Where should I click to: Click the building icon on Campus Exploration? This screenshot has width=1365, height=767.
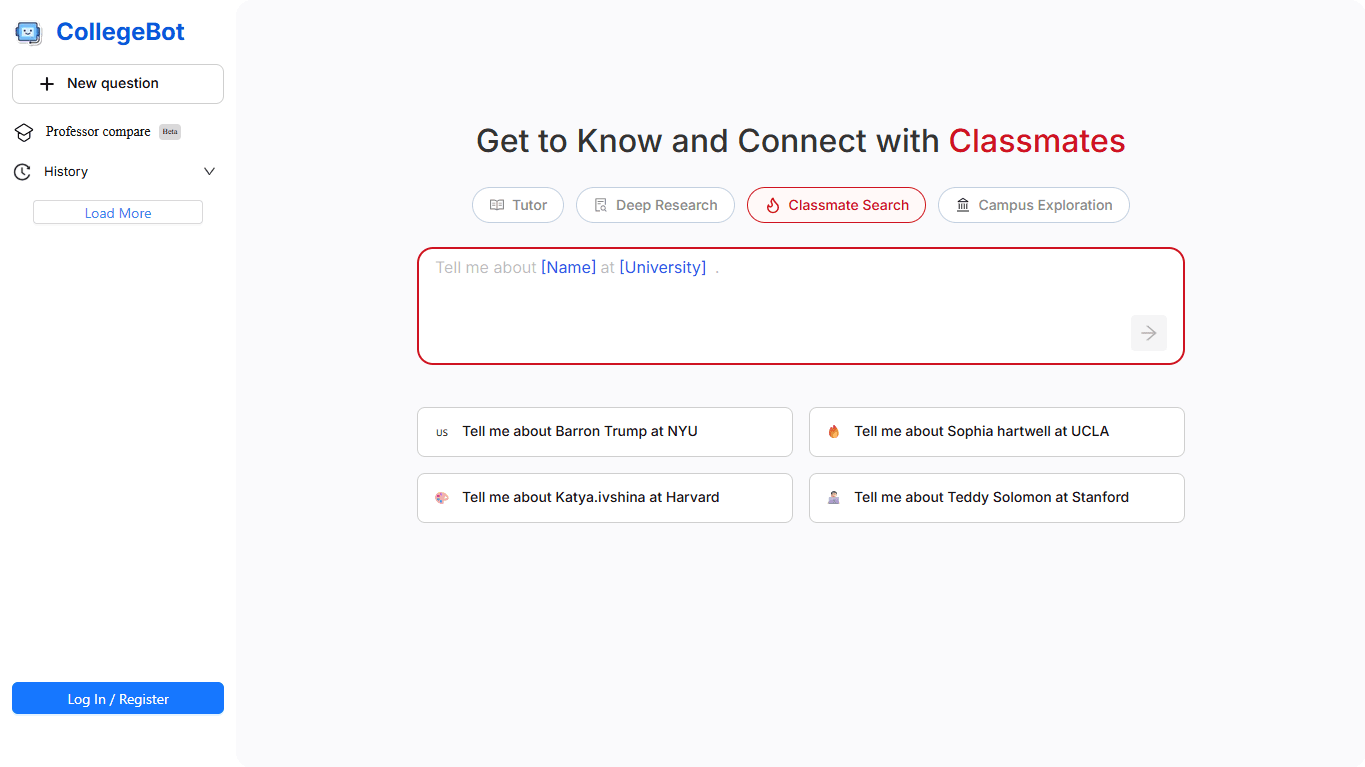click(x=963, y=206)
